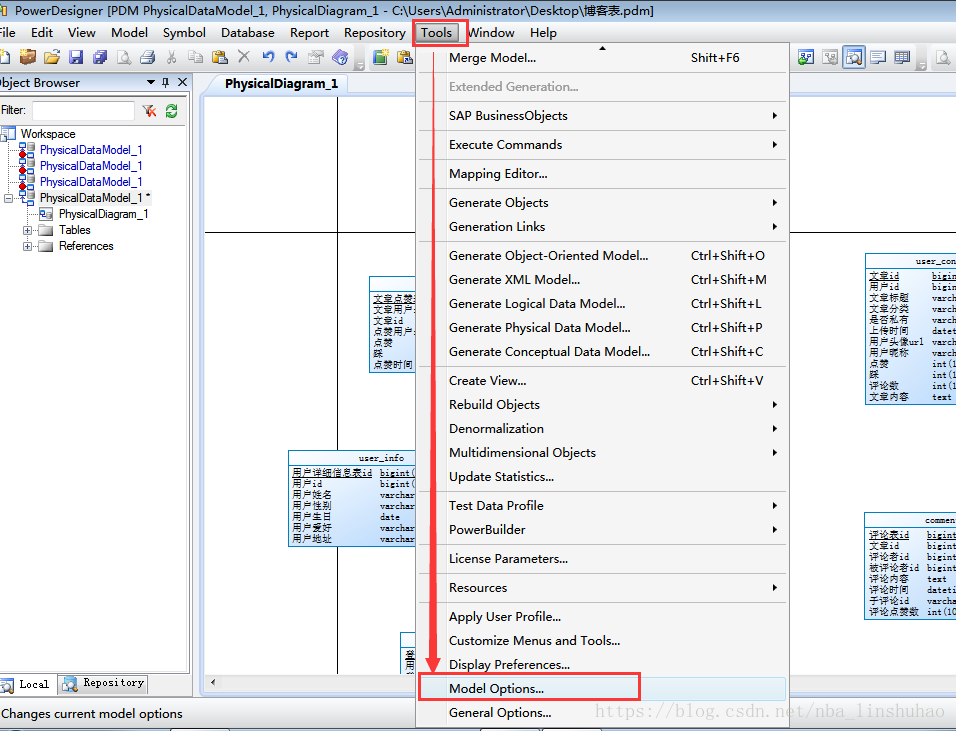Choose Generate Physical Data Model entry
This screenshot has height=731, width=956.
point(602,328)
